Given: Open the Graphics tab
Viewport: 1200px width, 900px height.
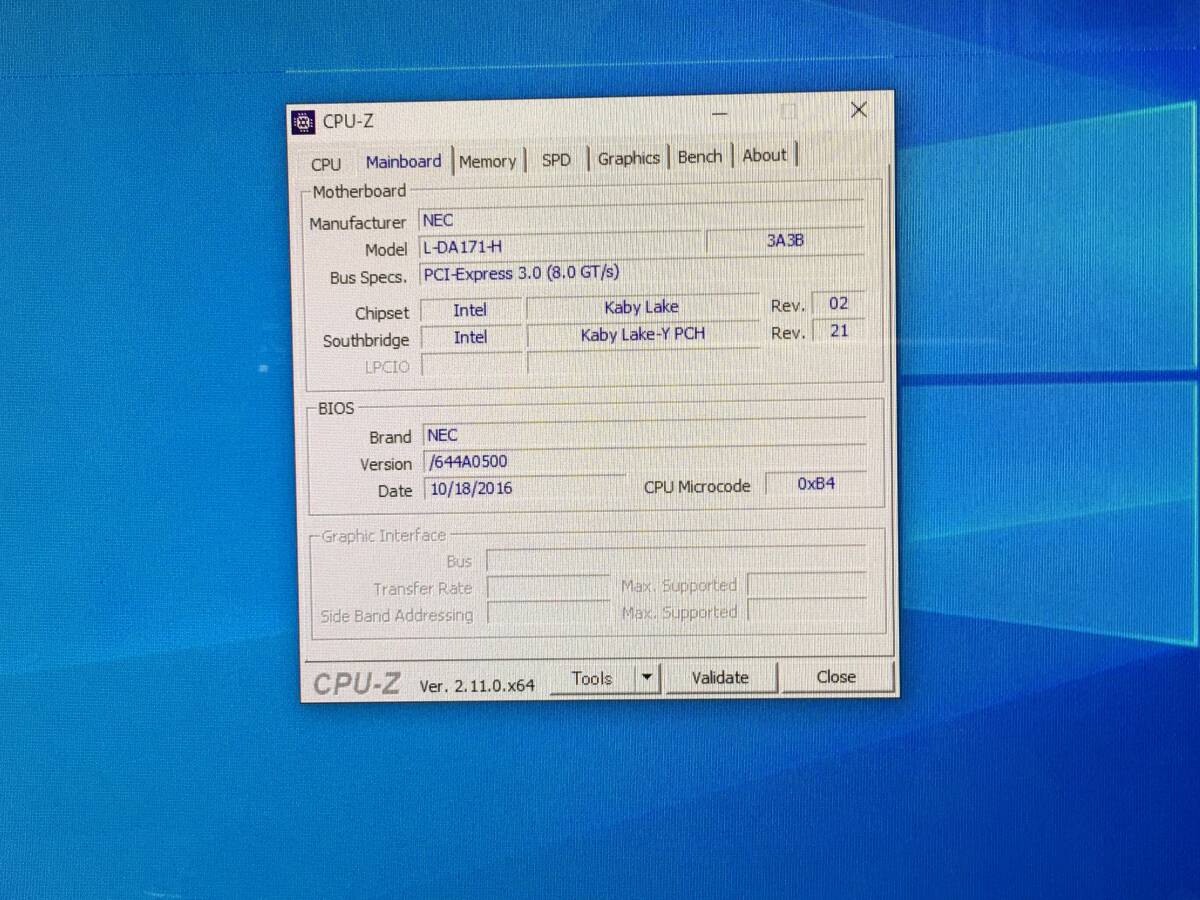Looking at the screenshot, I should pyautogui.click(x=629, y=158).
